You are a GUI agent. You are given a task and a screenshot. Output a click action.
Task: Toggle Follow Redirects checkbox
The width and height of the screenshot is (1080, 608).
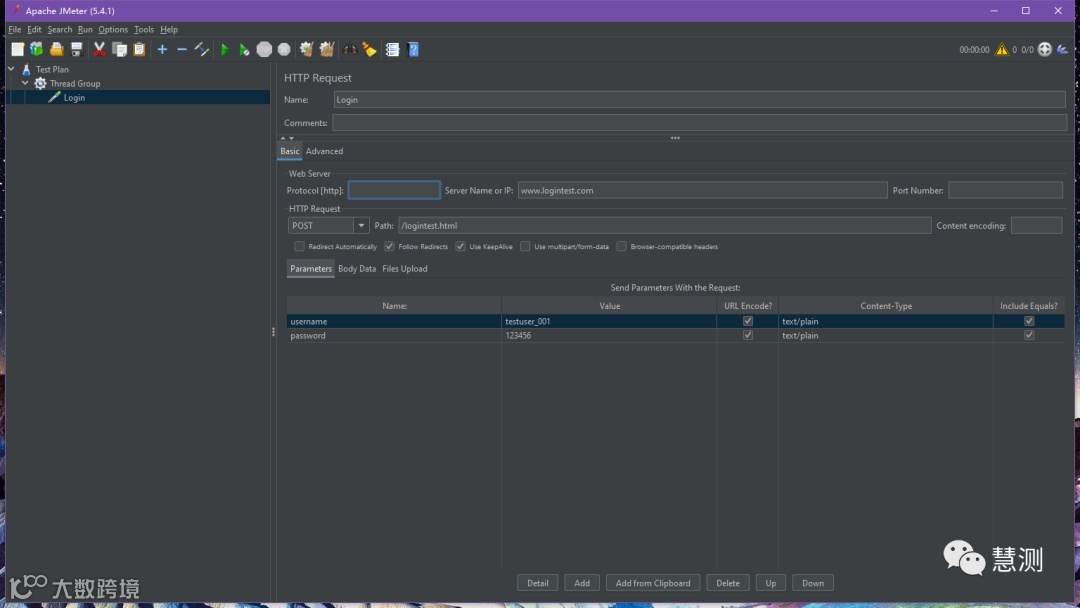tap(389, 246)
